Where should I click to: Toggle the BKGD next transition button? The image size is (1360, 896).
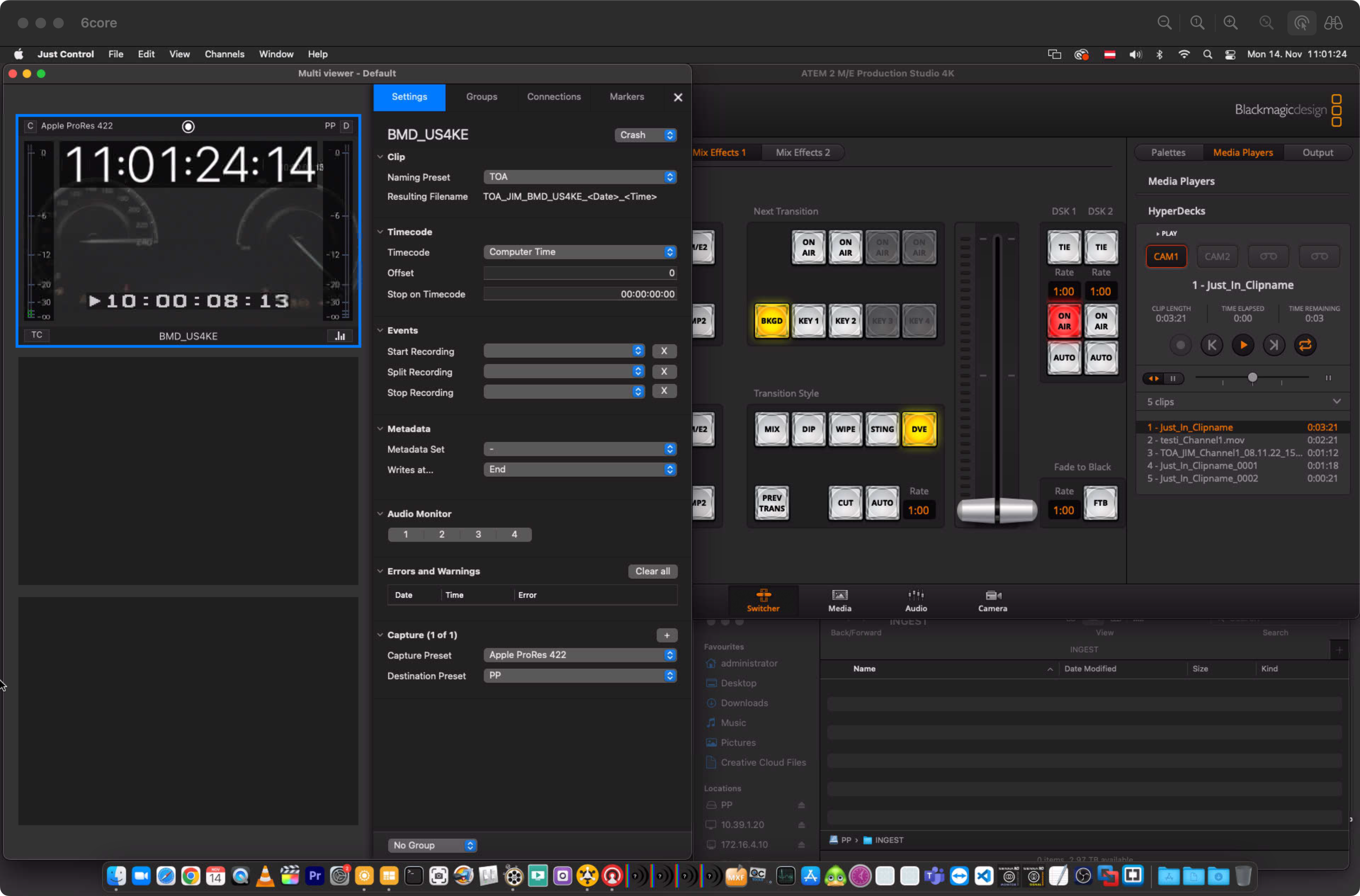[x=772, y=321]
